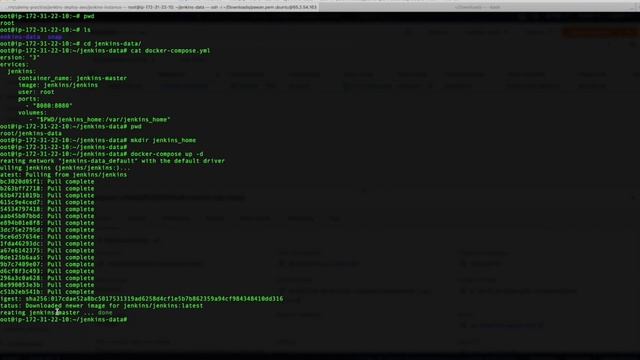The height and width of the screenshot is (360, 640).
Task: Click the '/root/jenkins-data' pwd output line
Action: (31, 133)
